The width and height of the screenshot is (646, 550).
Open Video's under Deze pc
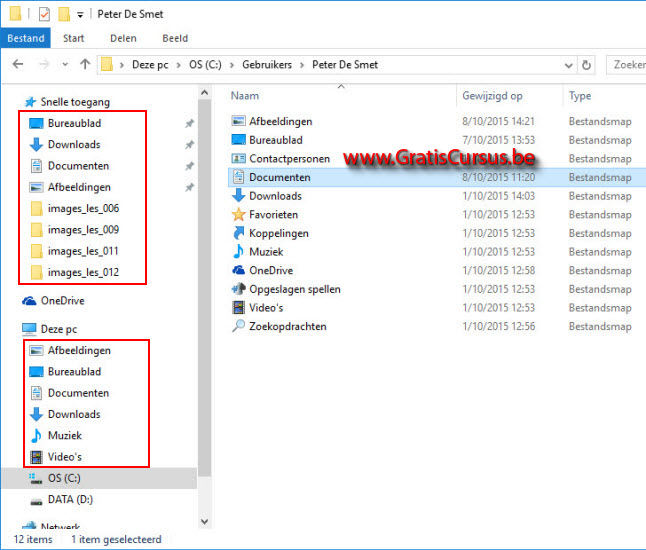click(65, 457)
